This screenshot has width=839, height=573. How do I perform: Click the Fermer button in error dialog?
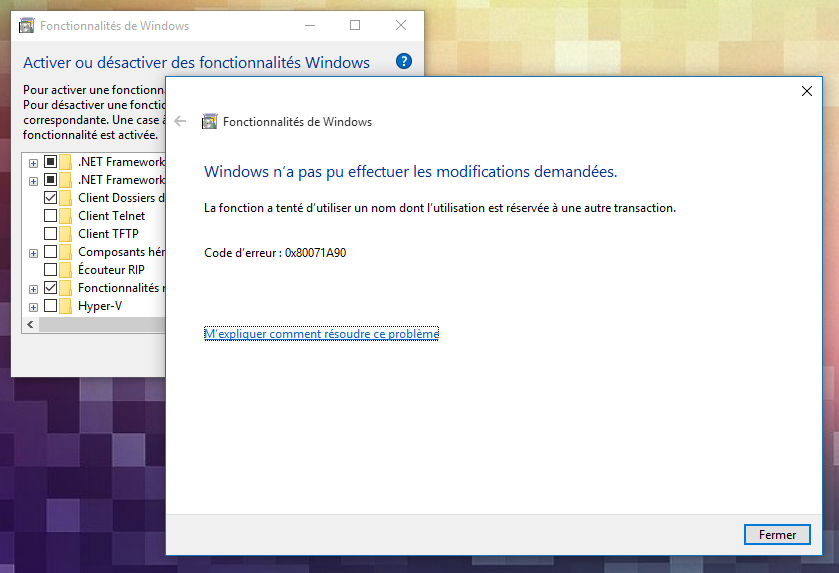click(x=777, y=534)
